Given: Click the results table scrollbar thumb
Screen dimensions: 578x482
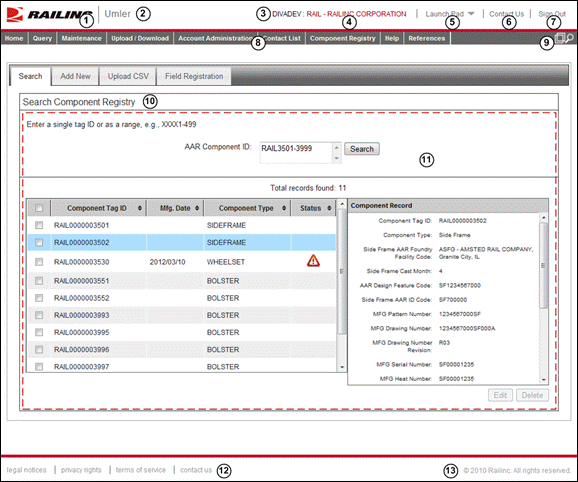Looking at the screenshot, I should point(342,272).
